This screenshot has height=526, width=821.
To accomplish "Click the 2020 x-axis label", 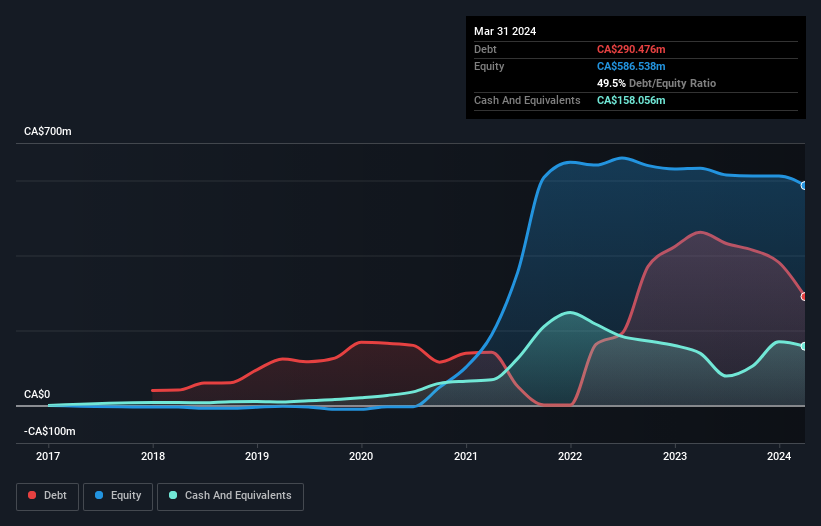I will pos(361,456).
